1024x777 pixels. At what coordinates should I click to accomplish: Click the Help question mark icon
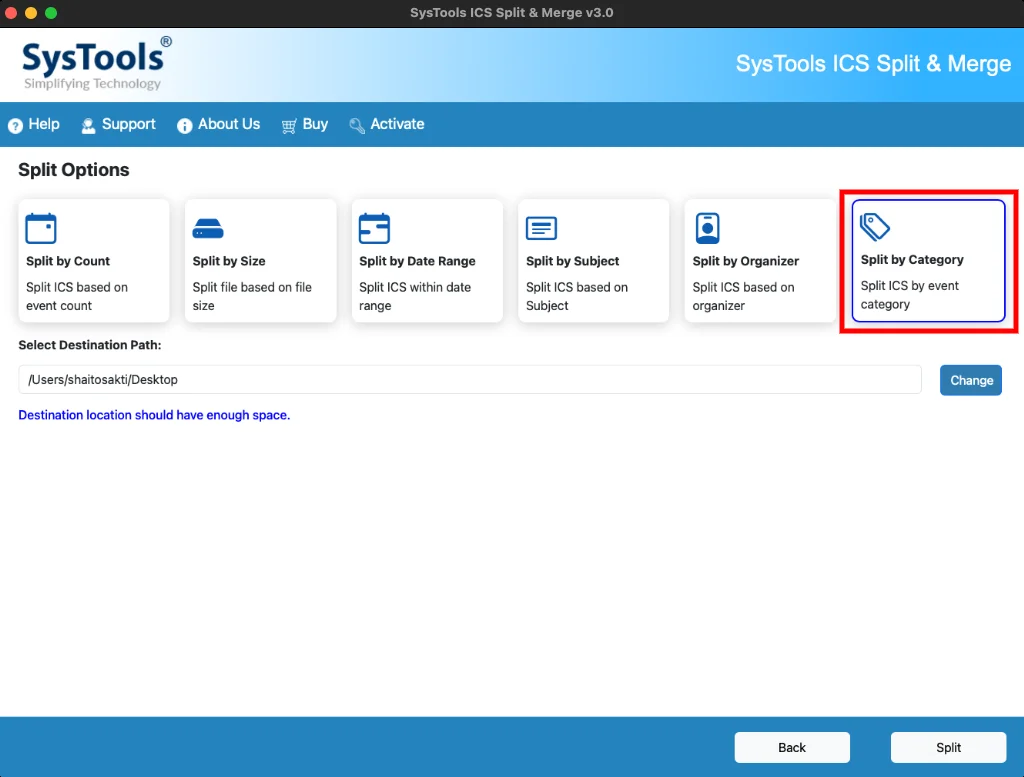[x=15, y=125]
